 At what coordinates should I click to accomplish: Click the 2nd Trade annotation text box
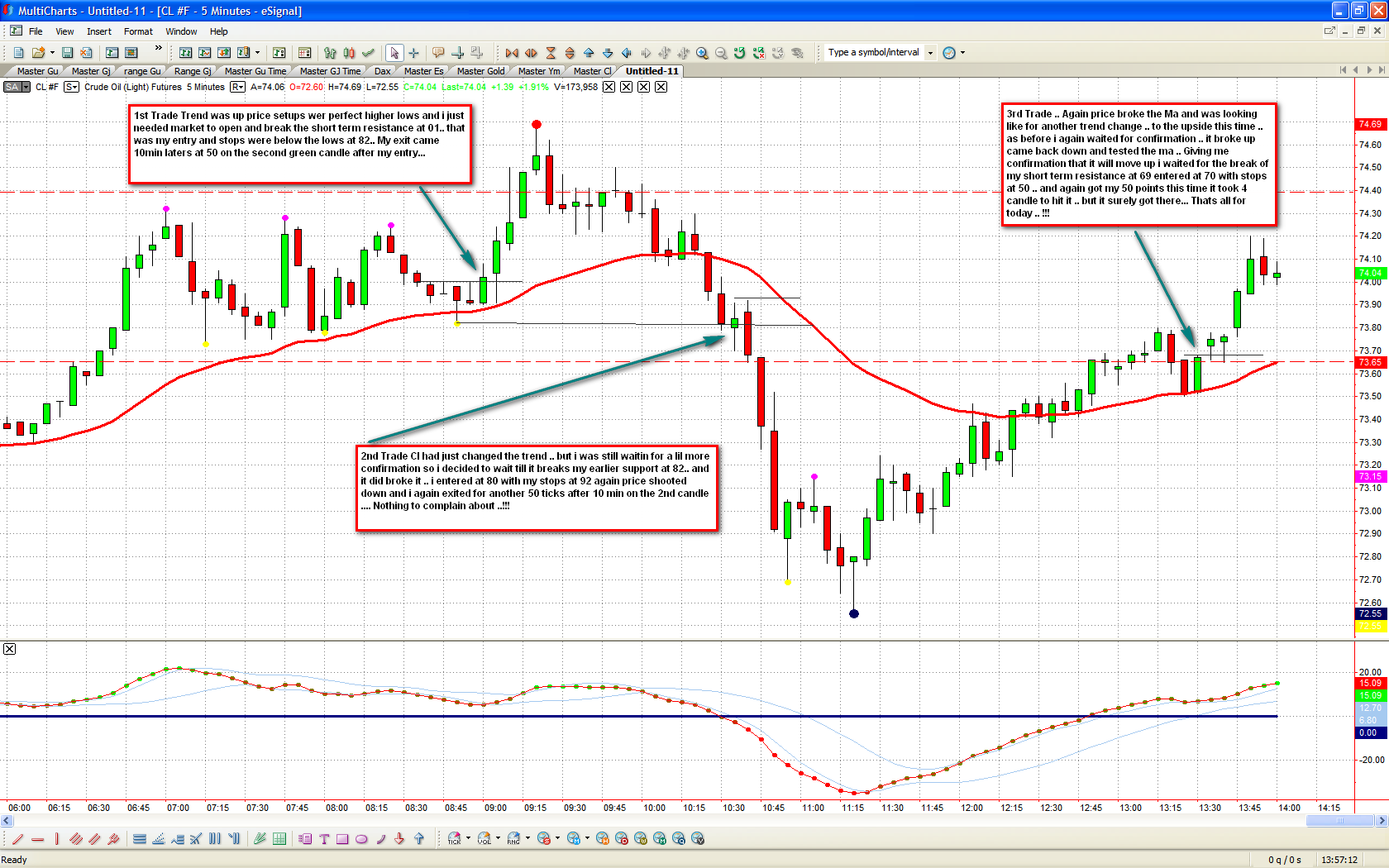[537, 488]
